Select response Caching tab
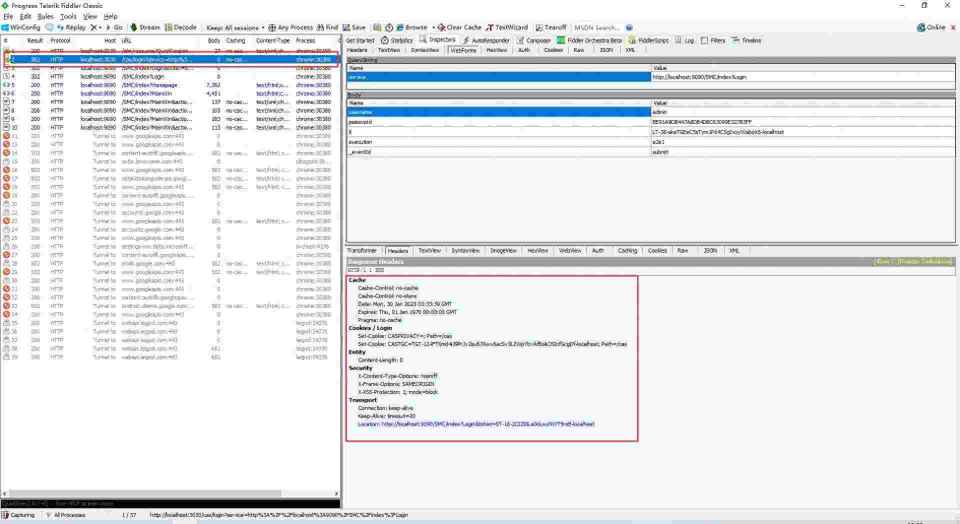The width and height of the screenshot is (960, 524). [628, 251]
